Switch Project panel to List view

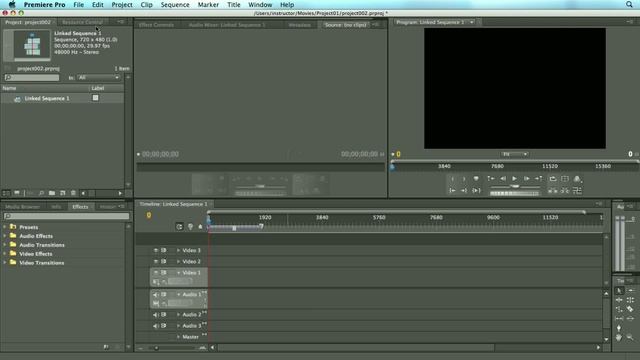6,193
